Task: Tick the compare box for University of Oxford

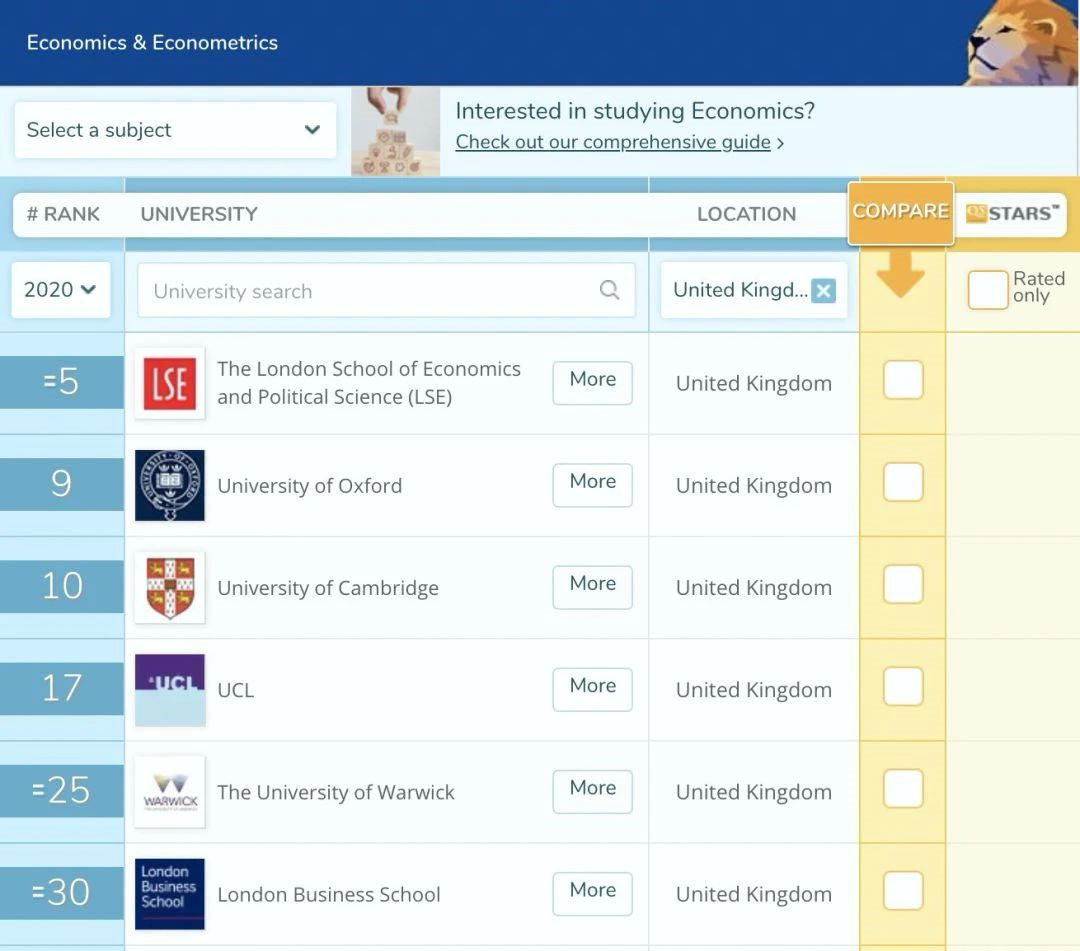Action: (902, 482)
